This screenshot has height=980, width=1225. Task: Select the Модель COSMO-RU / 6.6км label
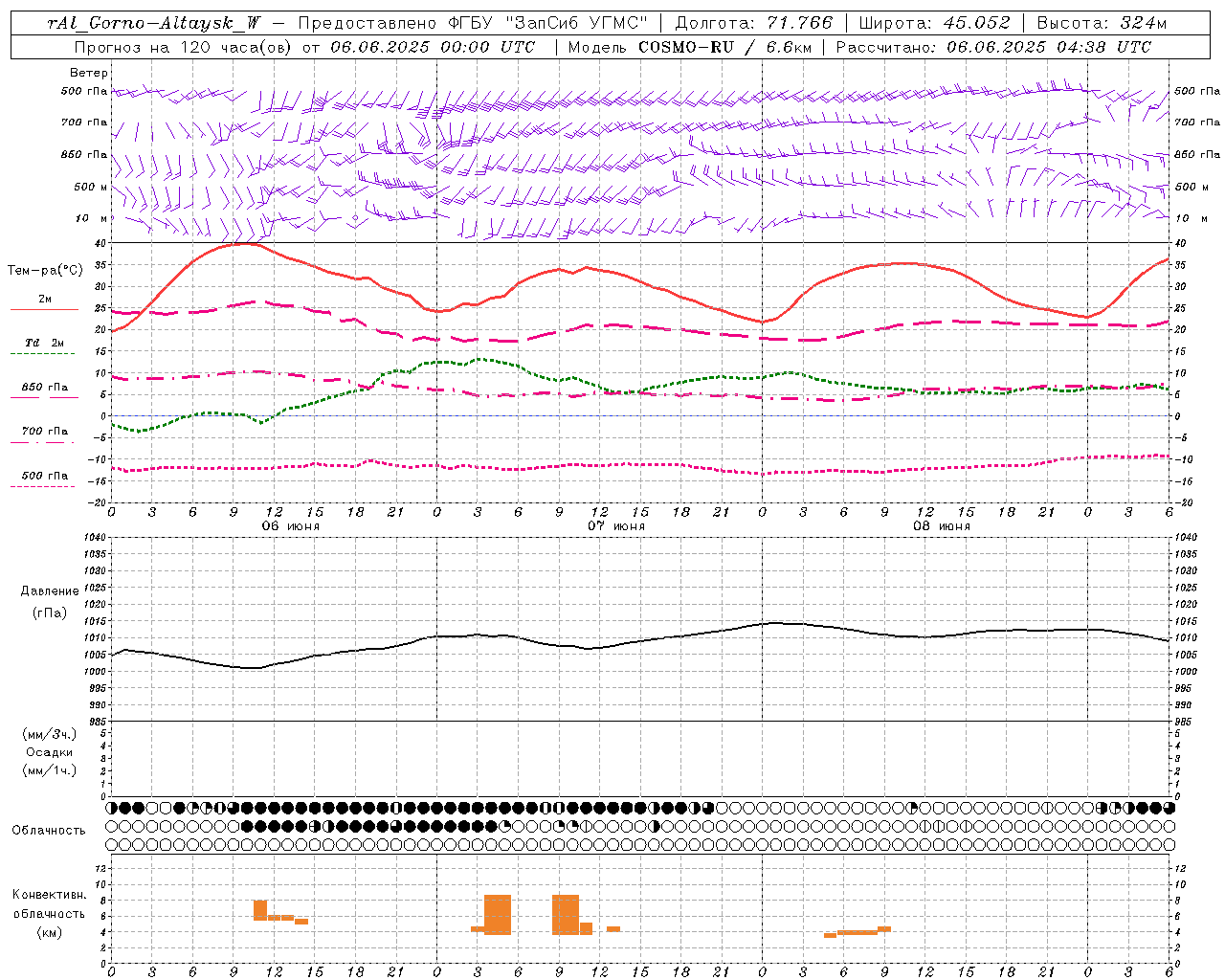pyautogui.click(x=689, y=47)
